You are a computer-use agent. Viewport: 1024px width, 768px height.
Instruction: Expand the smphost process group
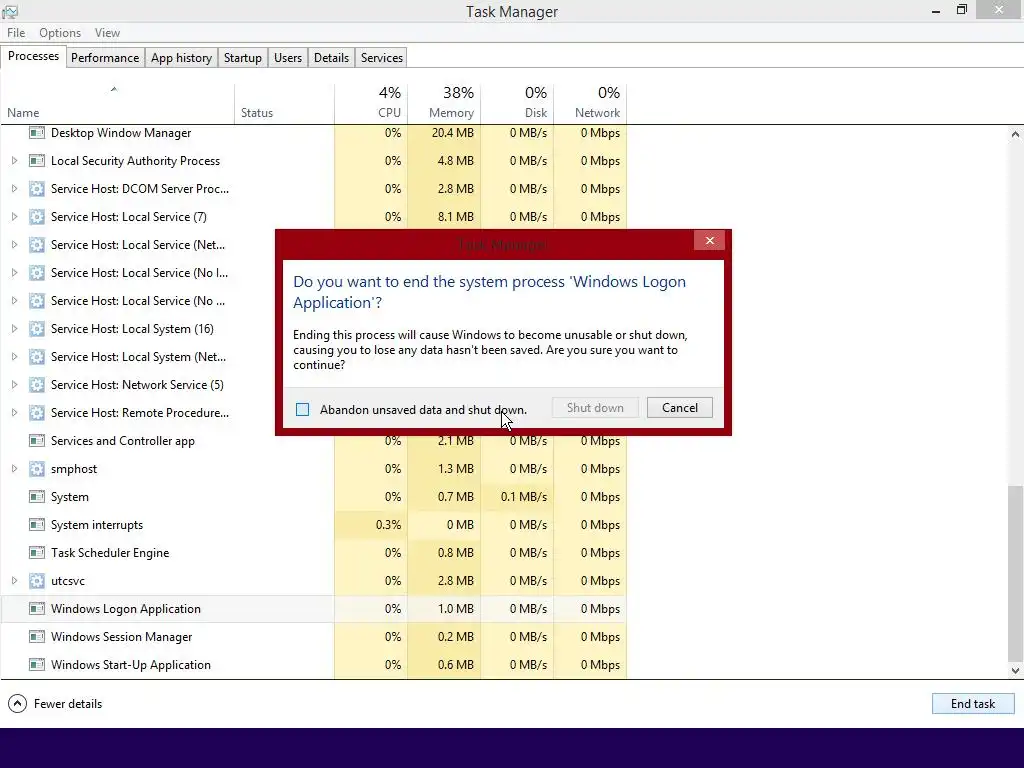pos(14,469)
